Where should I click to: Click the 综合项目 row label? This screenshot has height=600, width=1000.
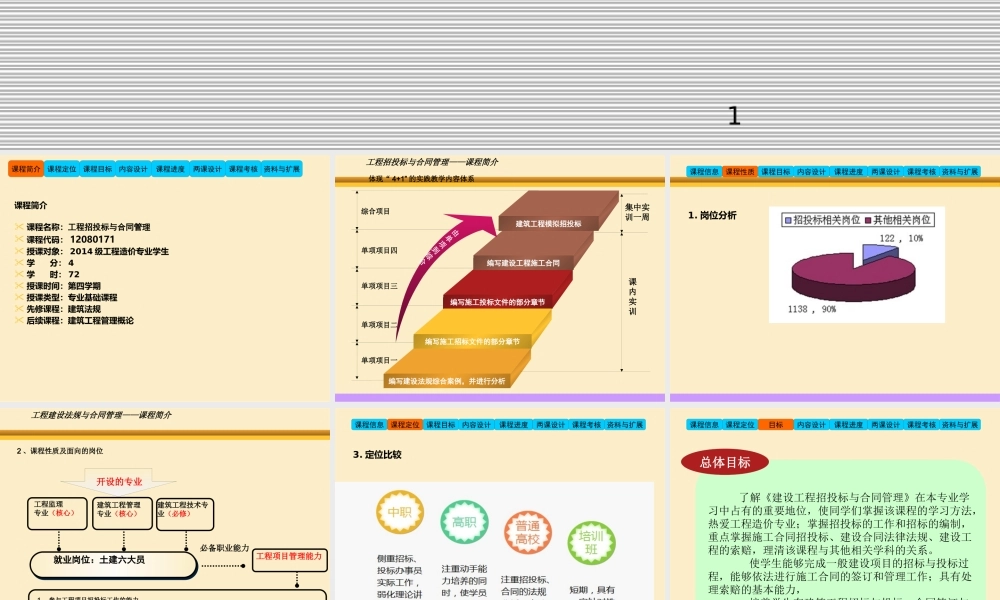(x=375, y=211)
